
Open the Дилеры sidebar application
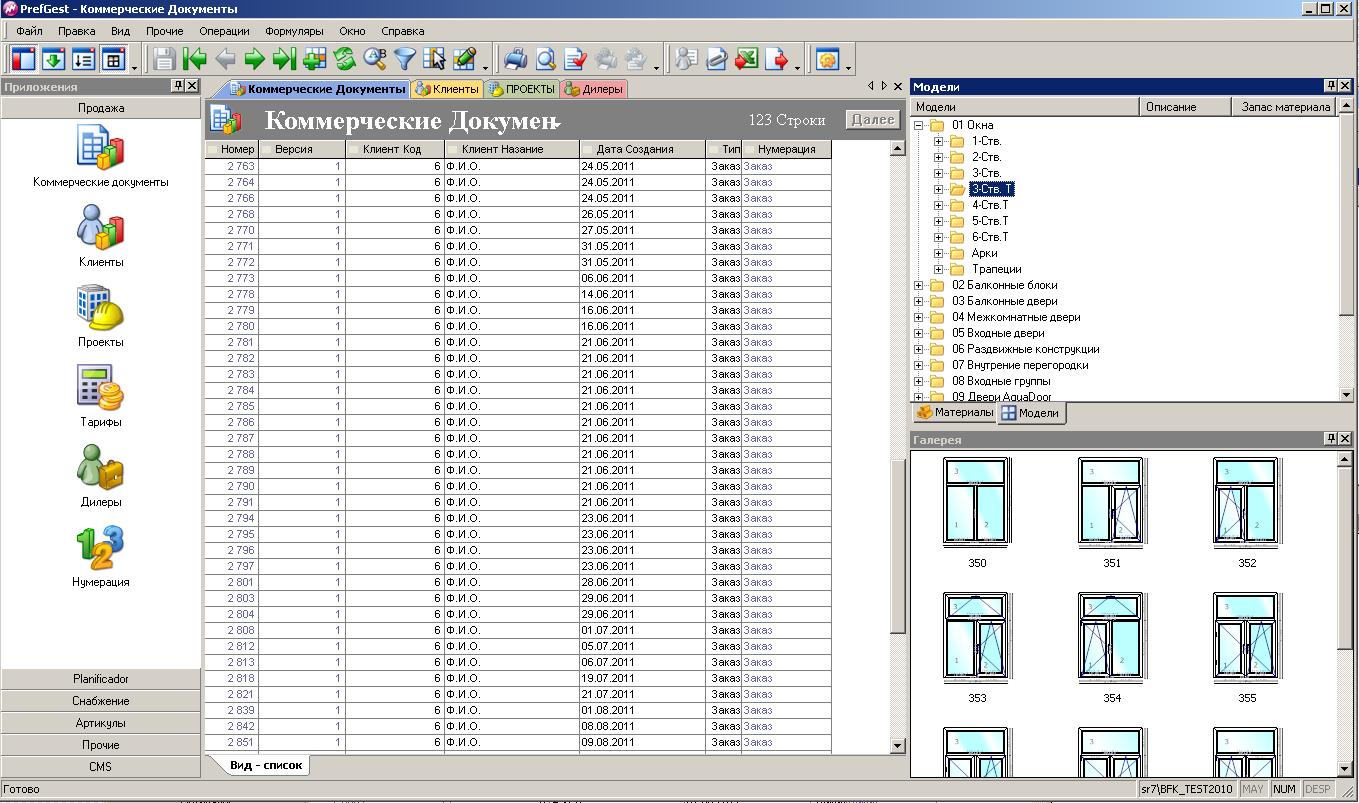tap(100, 477)
